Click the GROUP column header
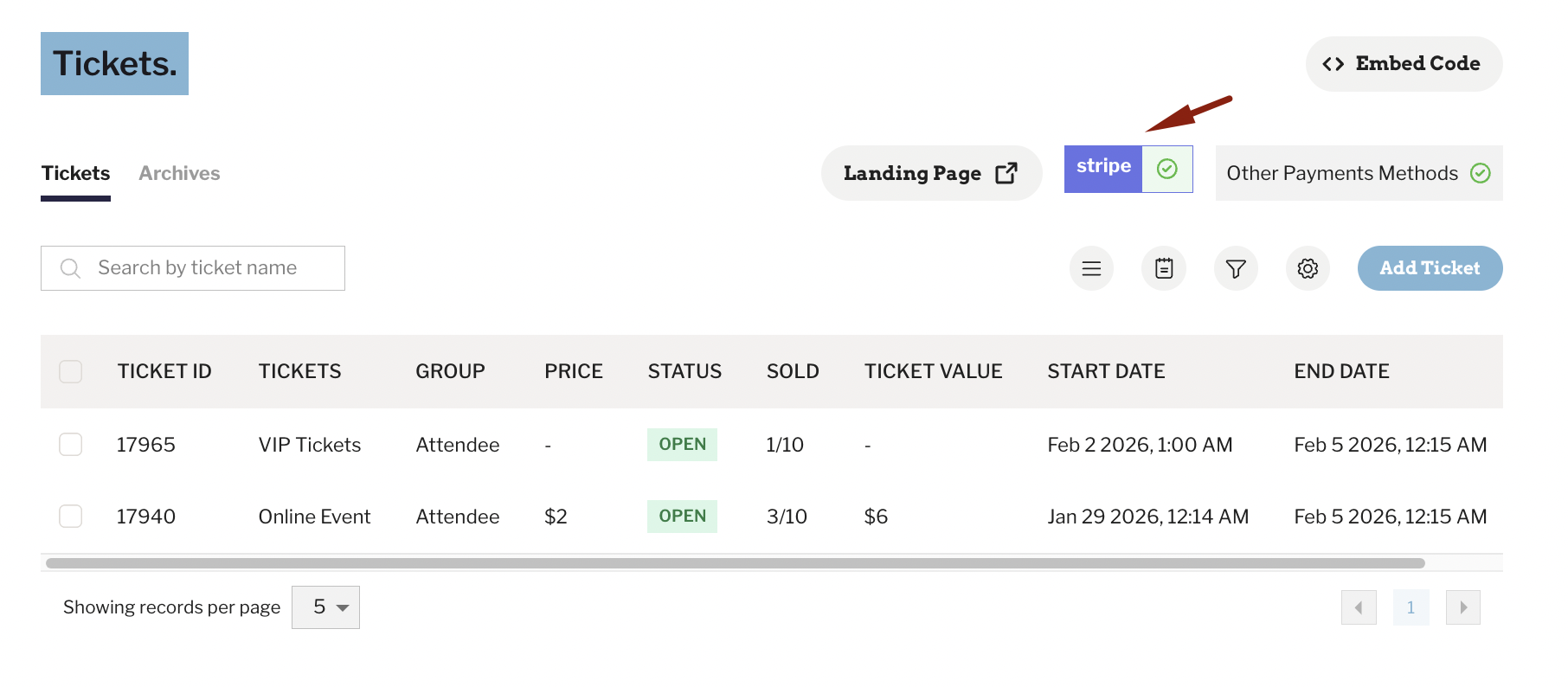The height and width of the screenshot is (687, 1568). (450, 371)
